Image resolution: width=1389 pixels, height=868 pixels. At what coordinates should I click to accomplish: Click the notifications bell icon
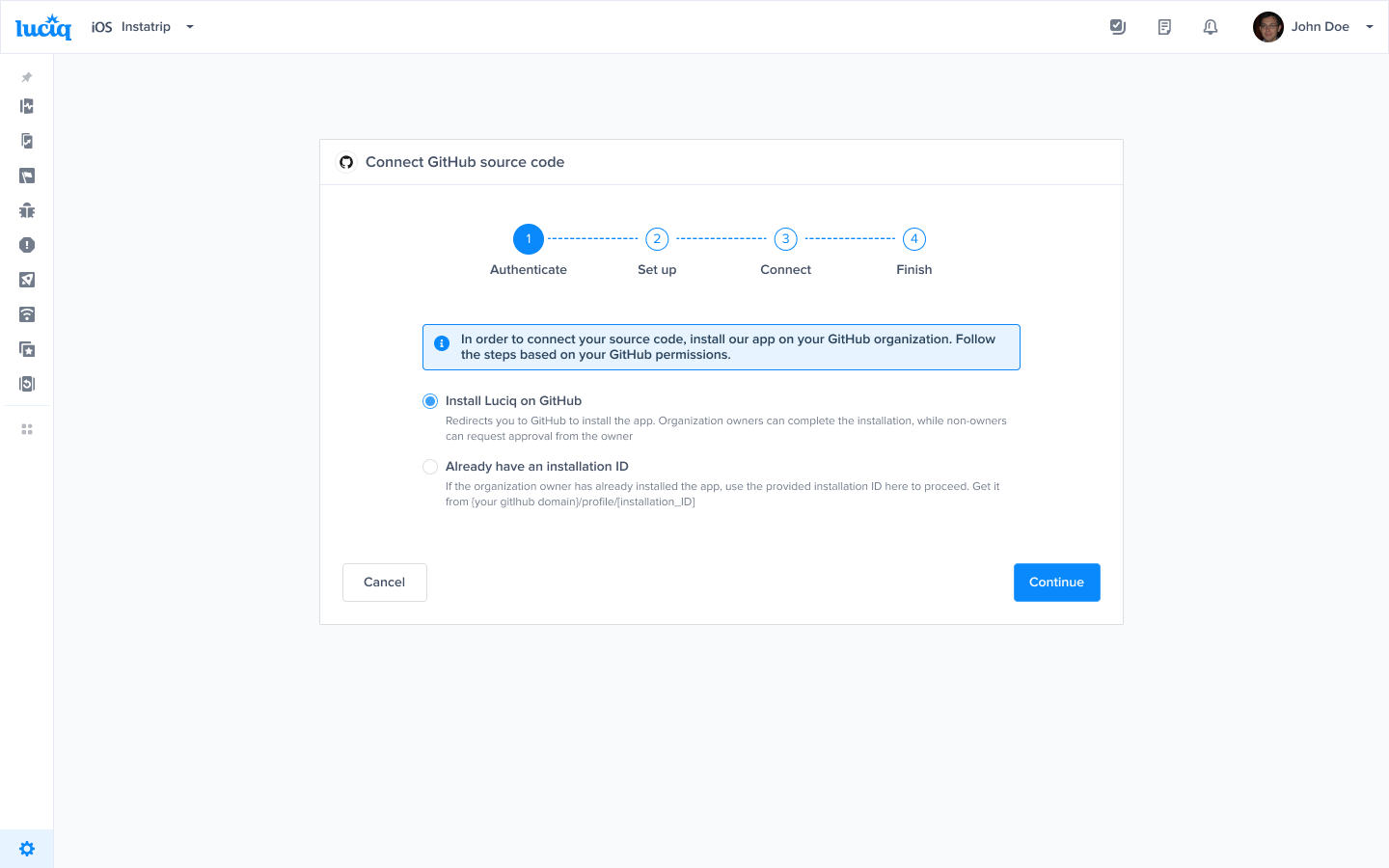click(1211, 27)
